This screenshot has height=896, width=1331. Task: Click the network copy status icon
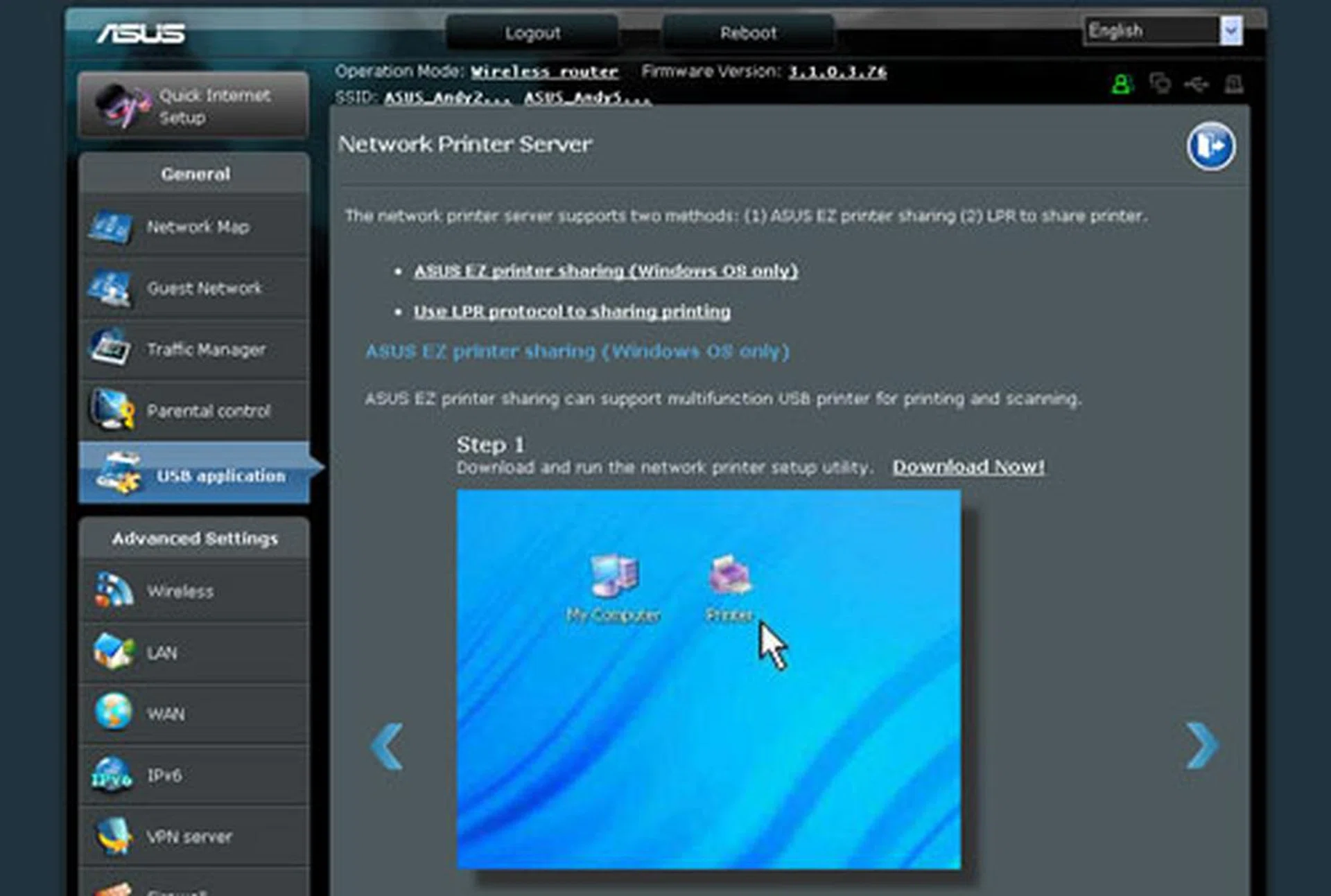pyautogui.click(x=1160, y=84)
